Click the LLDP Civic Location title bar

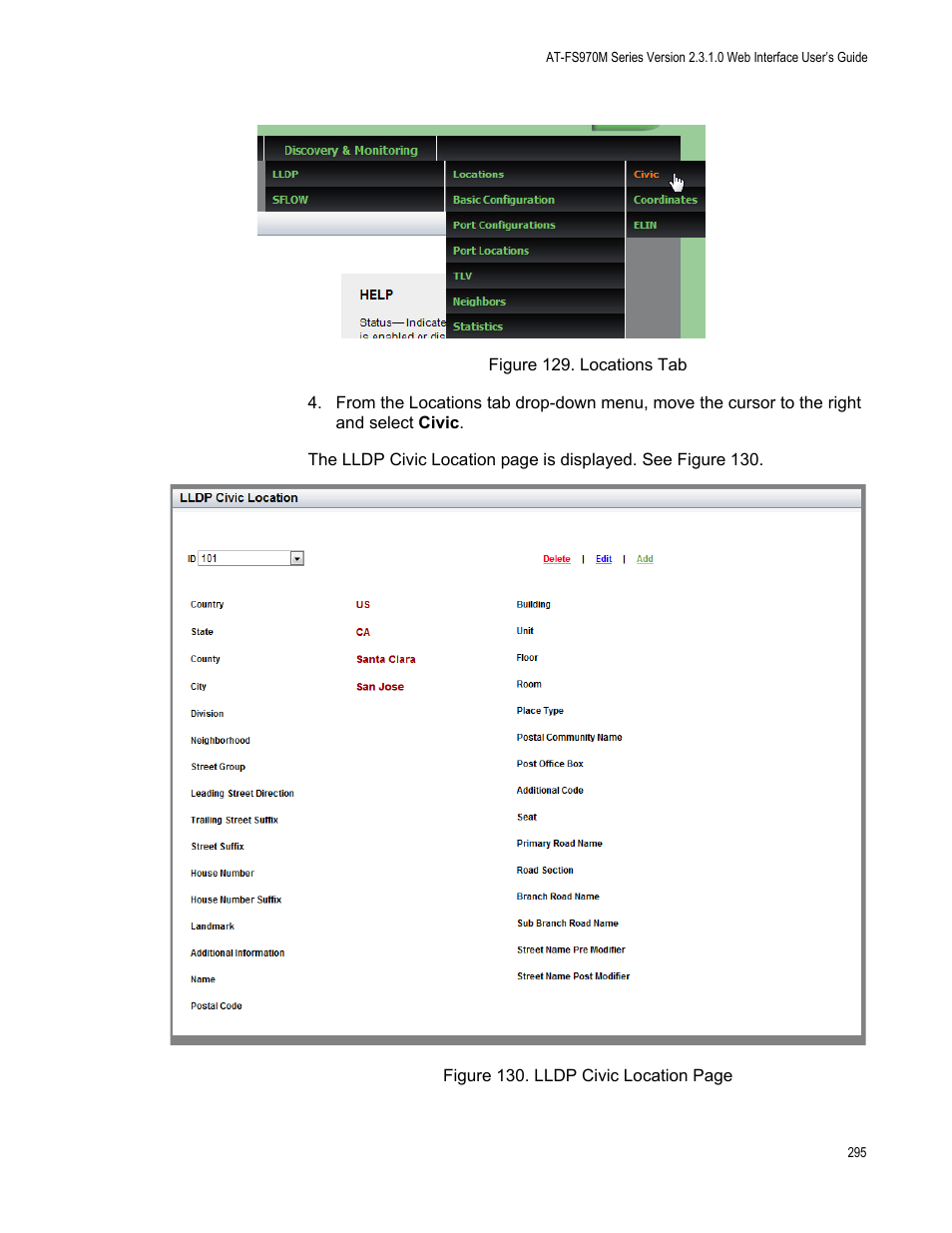(517, 497)
